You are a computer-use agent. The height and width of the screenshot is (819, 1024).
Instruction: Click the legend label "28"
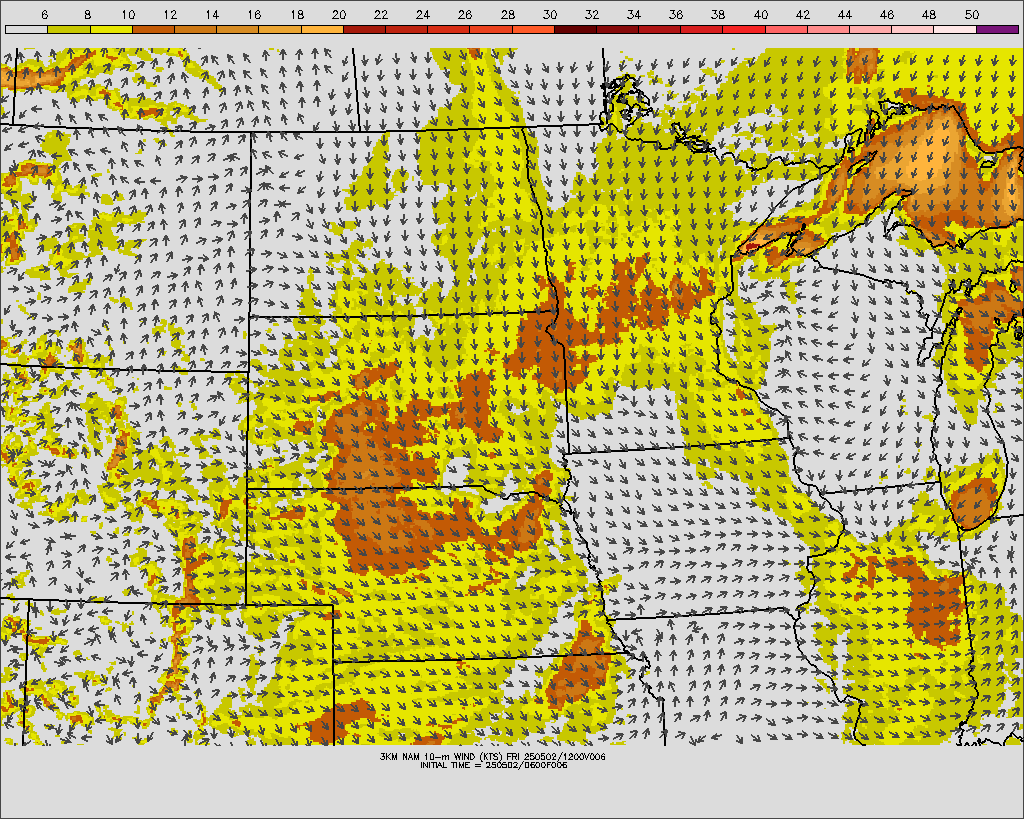point(507,14)
